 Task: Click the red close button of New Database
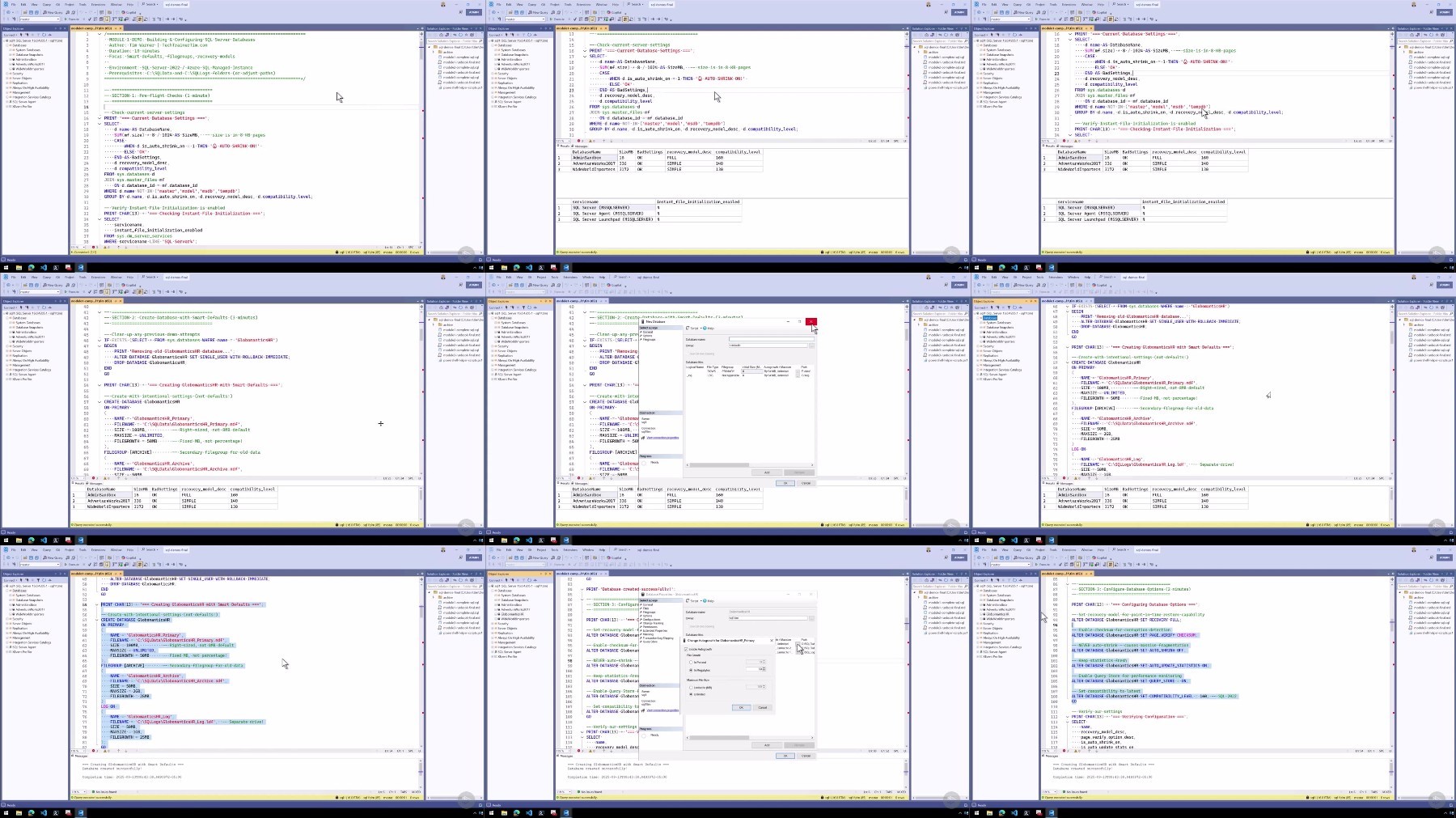pyautogui.click(x=811, y=322)
